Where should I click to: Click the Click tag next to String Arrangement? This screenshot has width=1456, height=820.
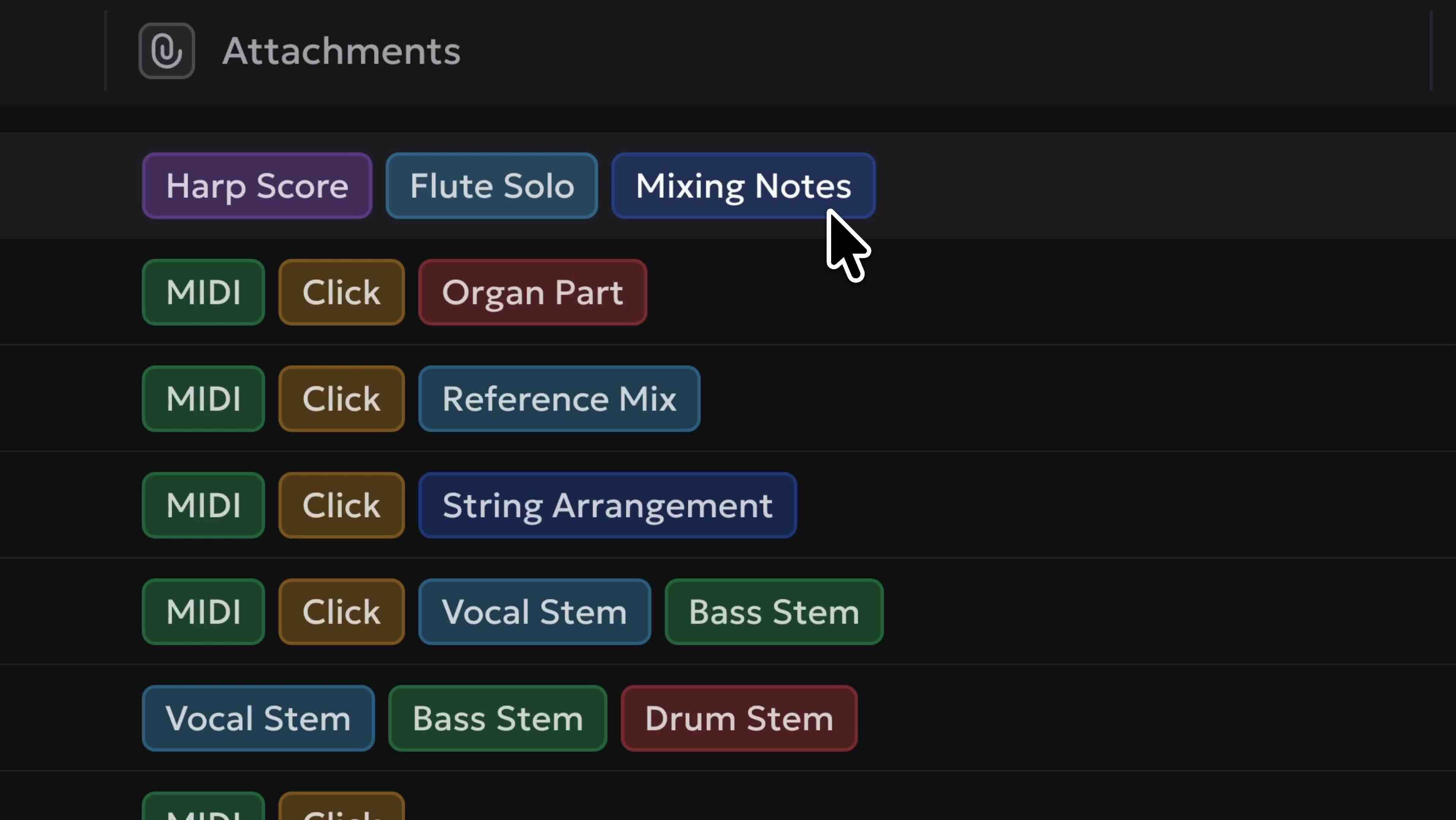coord(341,505)
